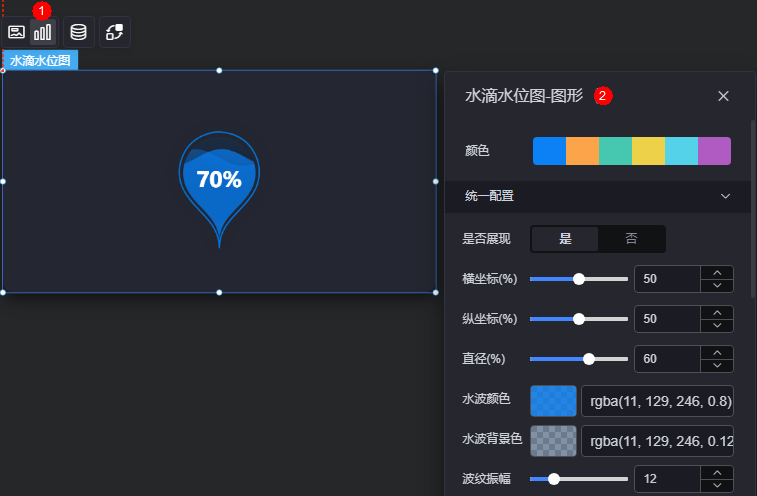Open the chart graphic settings icon
This screenshot has height=496, width=757.
[43, 32]
